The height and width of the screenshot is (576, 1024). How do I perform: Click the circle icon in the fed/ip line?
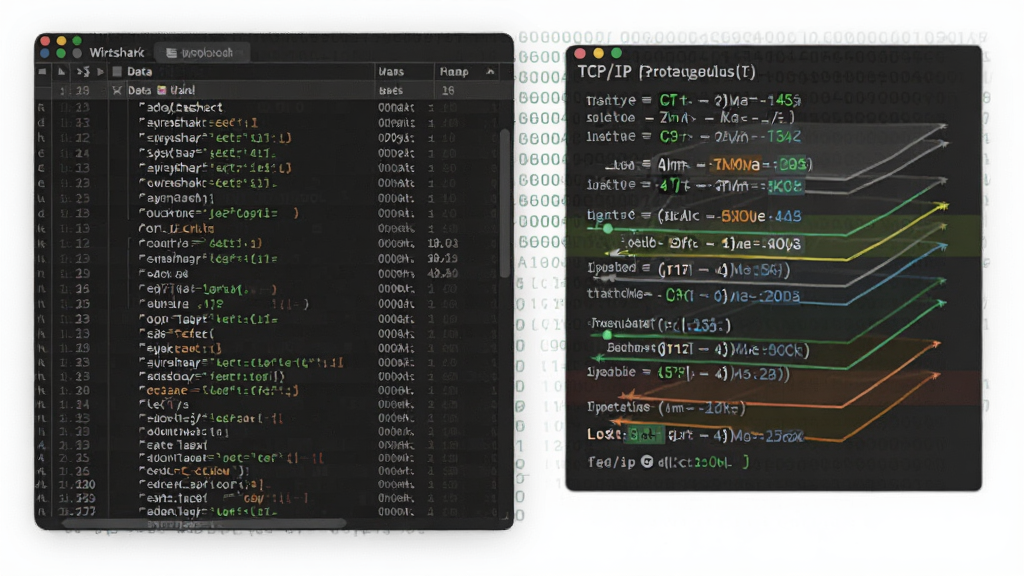(647, 462)
